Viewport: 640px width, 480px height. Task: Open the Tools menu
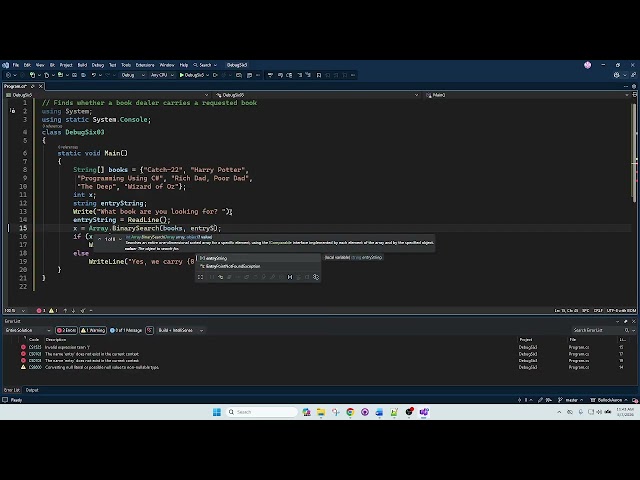126,65
